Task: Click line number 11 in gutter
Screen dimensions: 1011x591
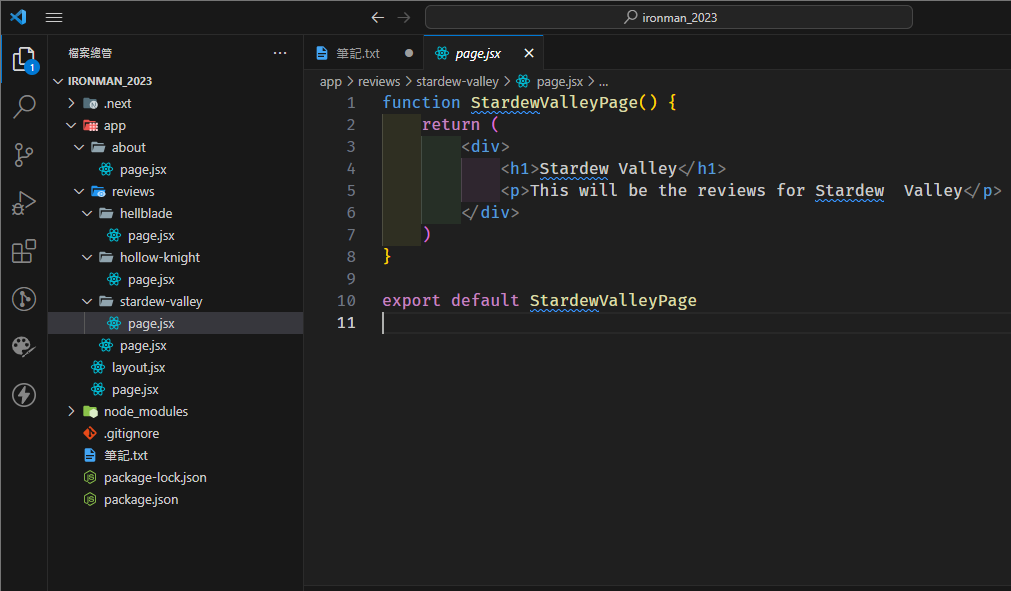Action: (346, 322)
